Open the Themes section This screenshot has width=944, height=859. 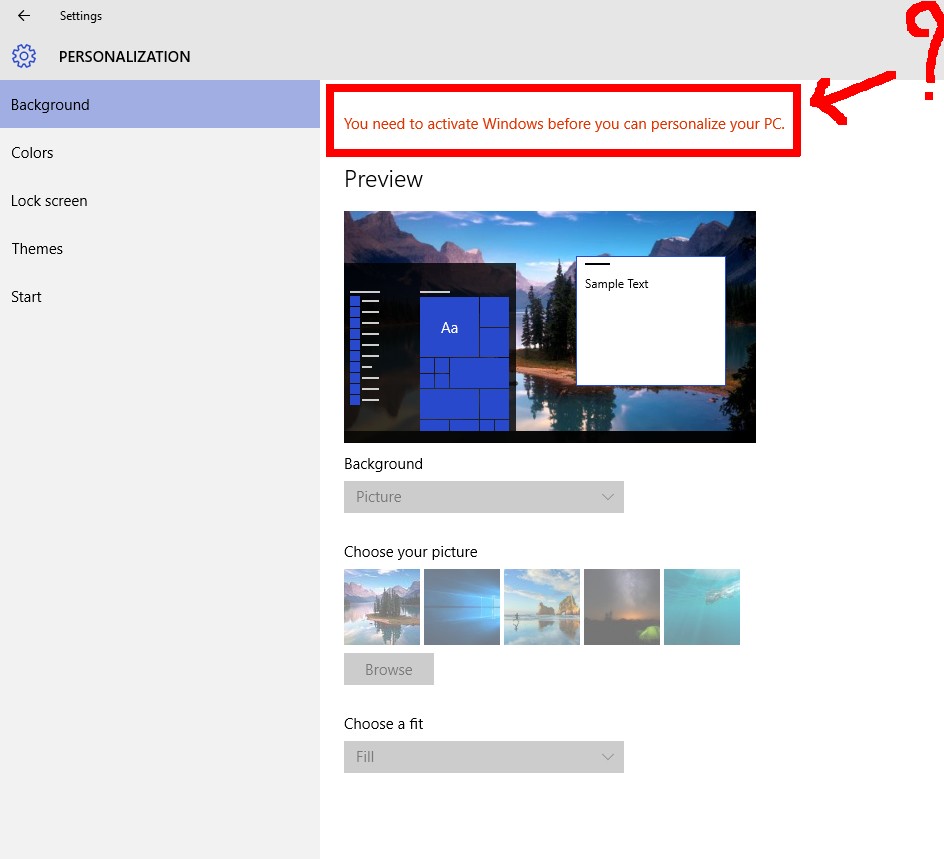pos(37,249)
